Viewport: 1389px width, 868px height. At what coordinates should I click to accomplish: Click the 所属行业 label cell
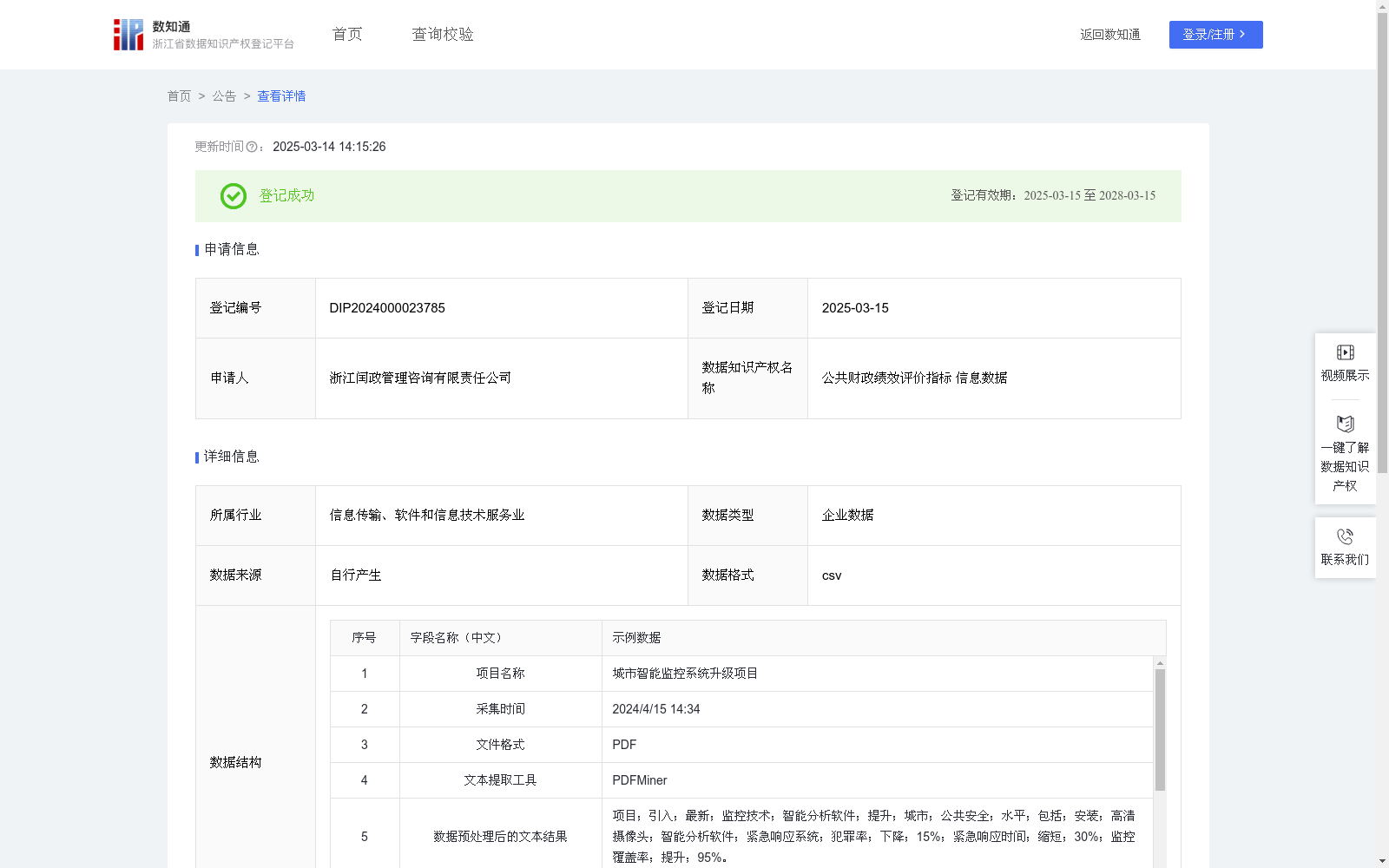(255, 516)
